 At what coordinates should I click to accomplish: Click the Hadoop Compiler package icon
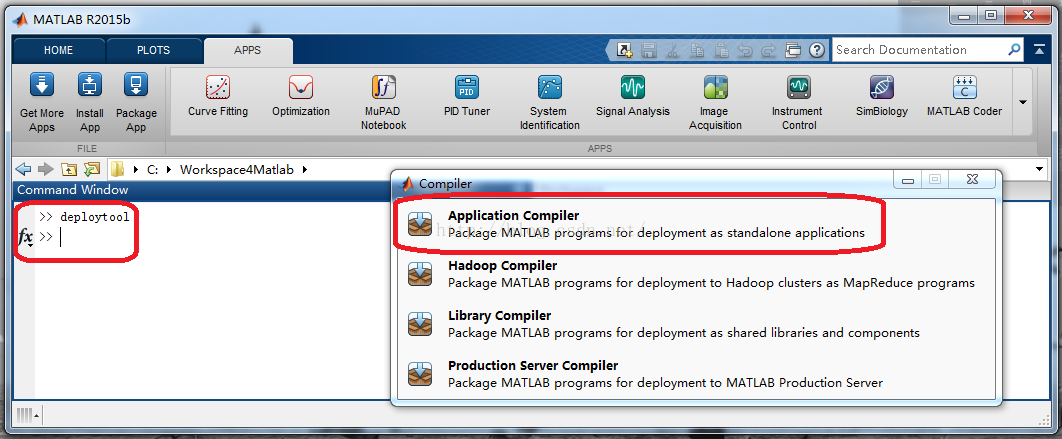[420, 274]
